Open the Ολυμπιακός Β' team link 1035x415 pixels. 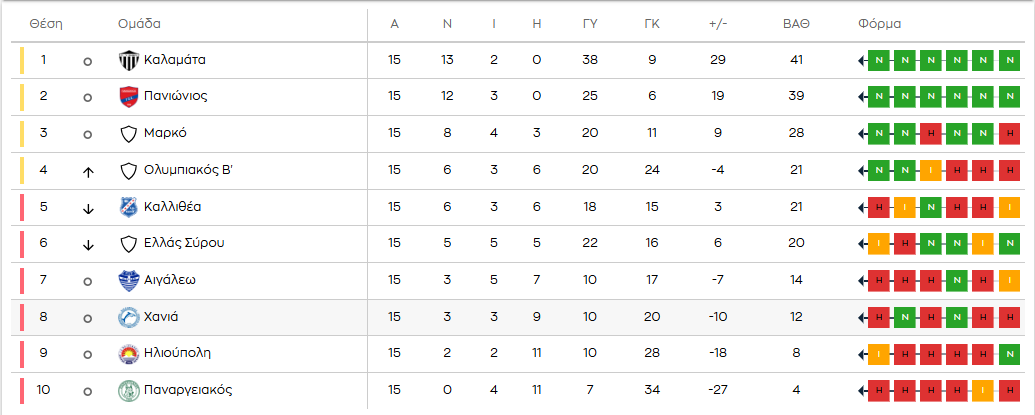(x=188, y=170)
